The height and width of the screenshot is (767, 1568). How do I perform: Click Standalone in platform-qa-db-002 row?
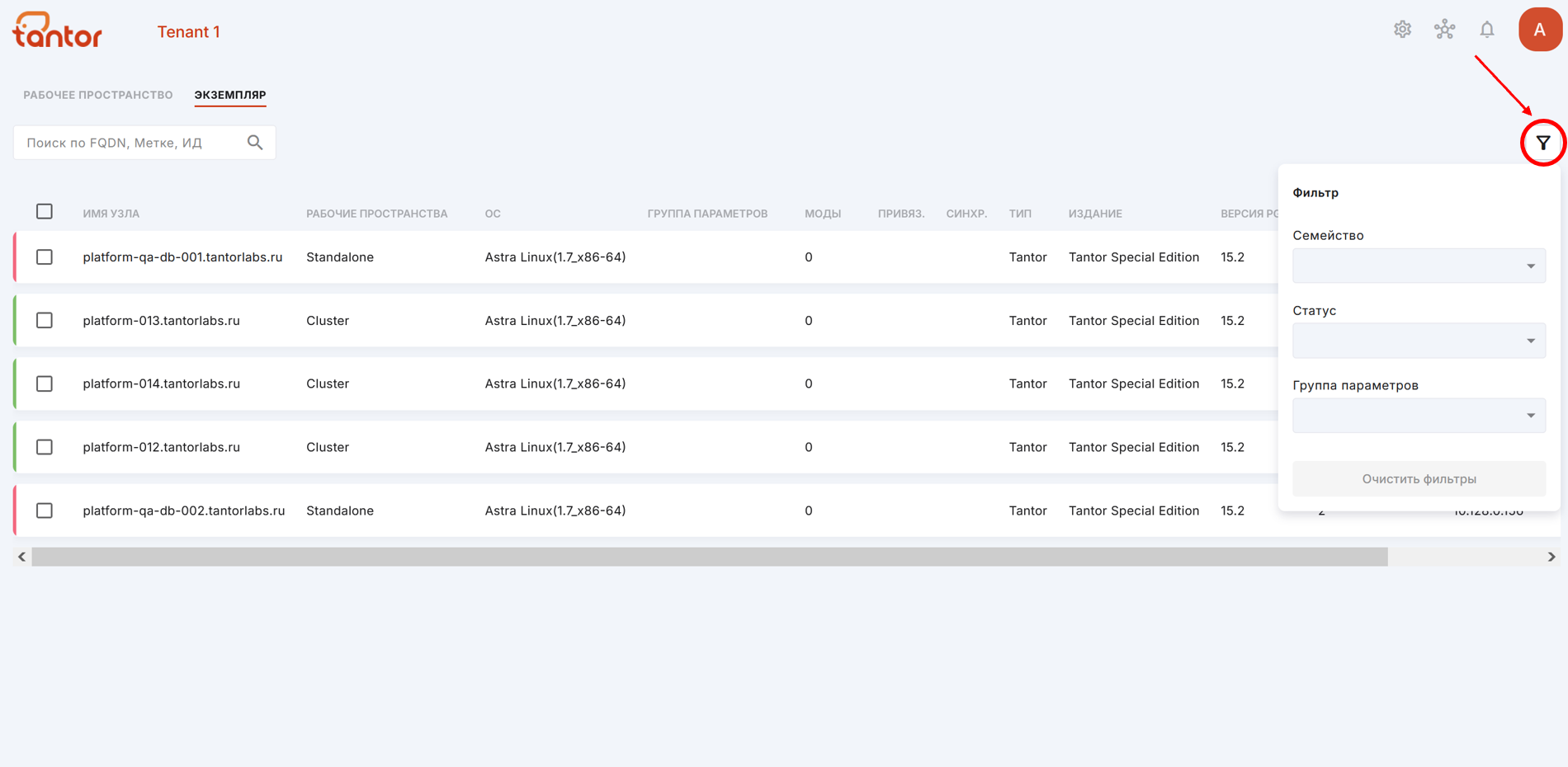340,511
